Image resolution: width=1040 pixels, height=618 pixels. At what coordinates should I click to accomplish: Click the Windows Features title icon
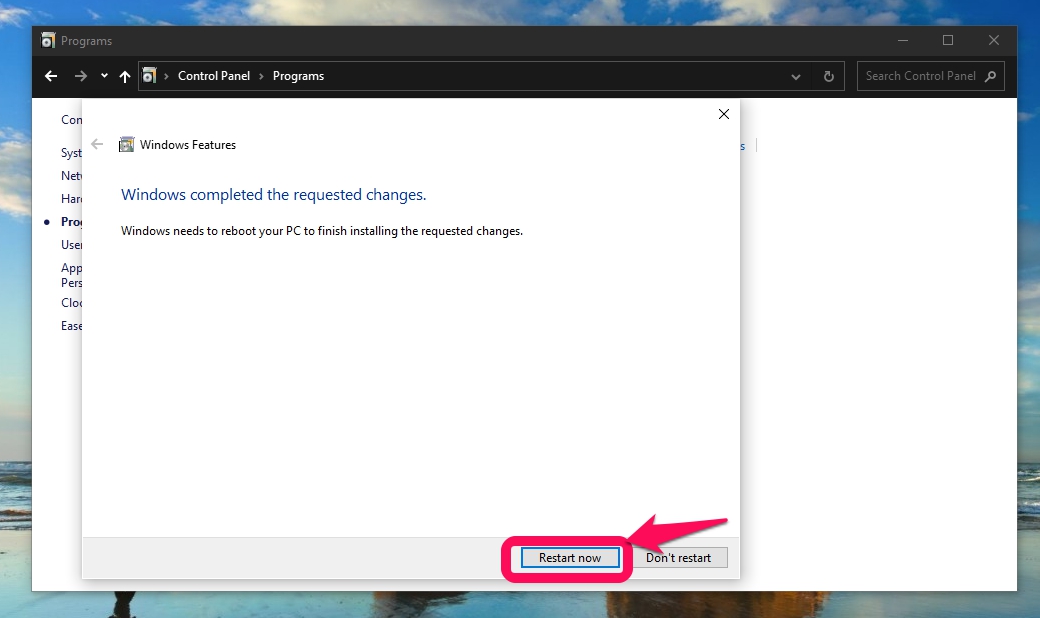pos(126,145)
